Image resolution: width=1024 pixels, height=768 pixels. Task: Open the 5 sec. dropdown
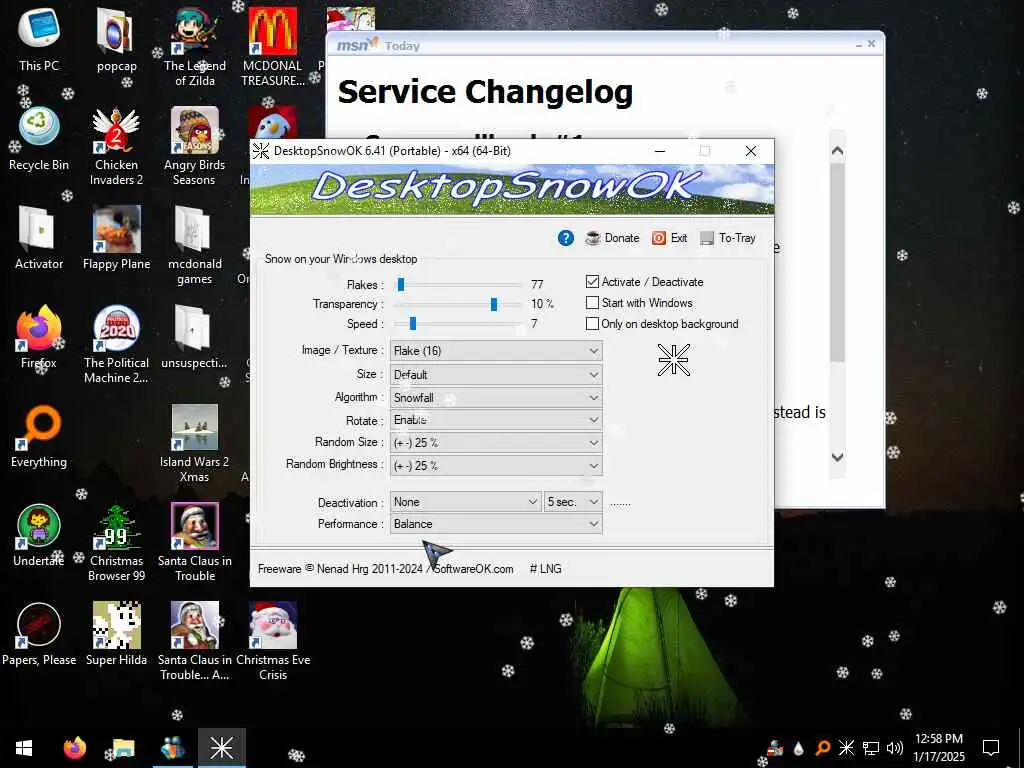coord(573,502)
